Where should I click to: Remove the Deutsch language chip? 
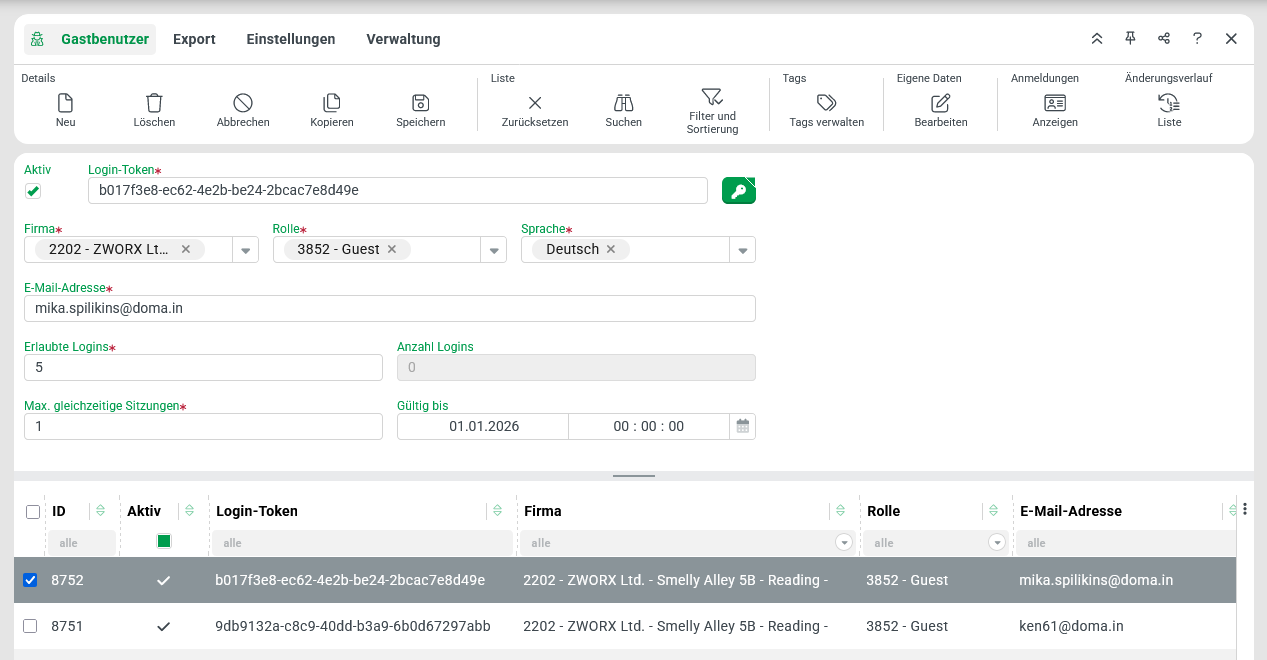(610, 249)
